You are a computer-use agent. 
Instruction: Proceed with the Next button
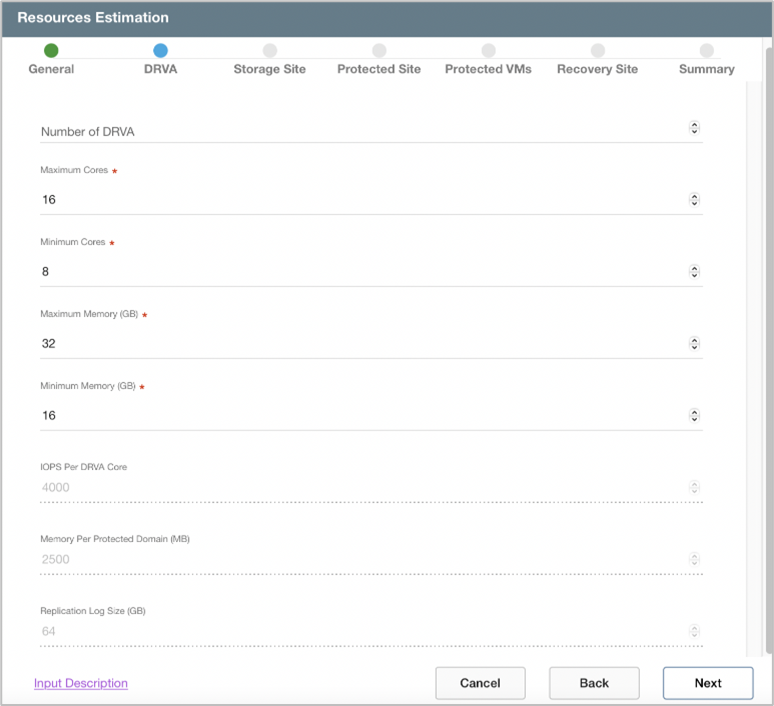tap(708, 683)
